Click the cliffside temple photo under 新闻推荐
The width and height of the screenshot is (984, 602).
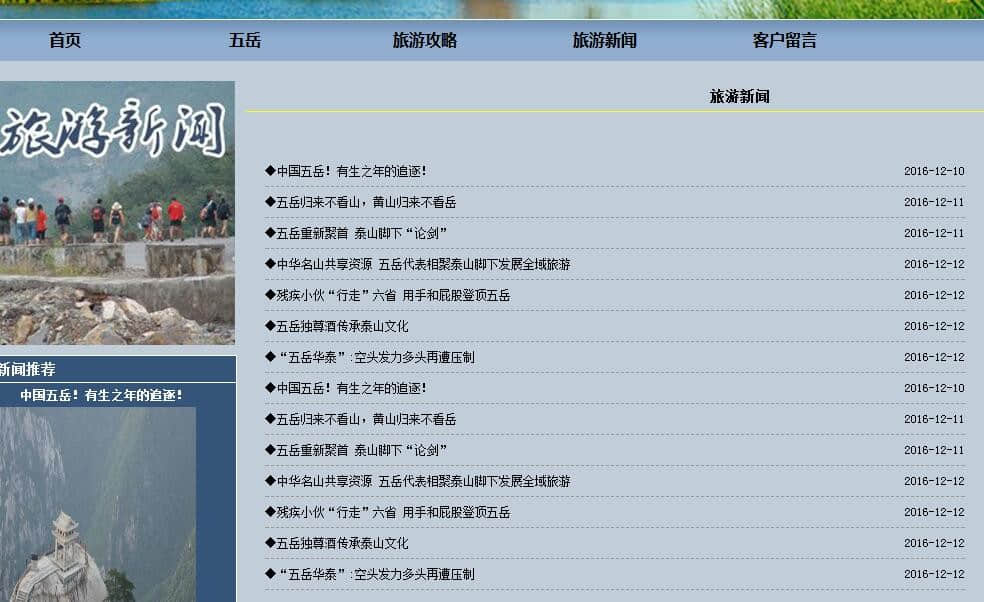tap(98, 503)
